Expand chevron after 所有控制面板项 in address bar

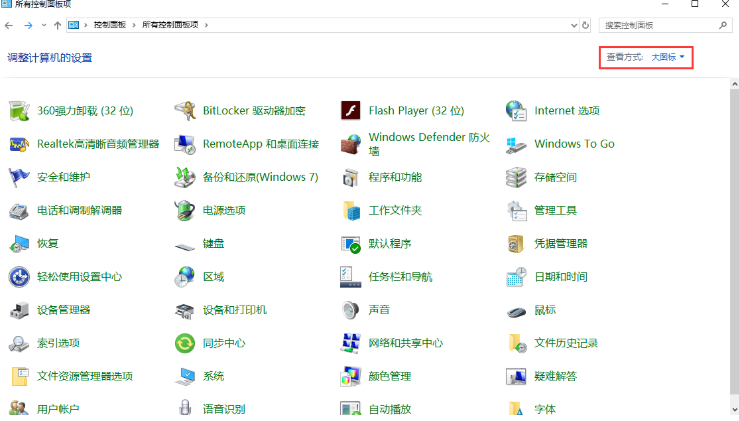point(206,24)
